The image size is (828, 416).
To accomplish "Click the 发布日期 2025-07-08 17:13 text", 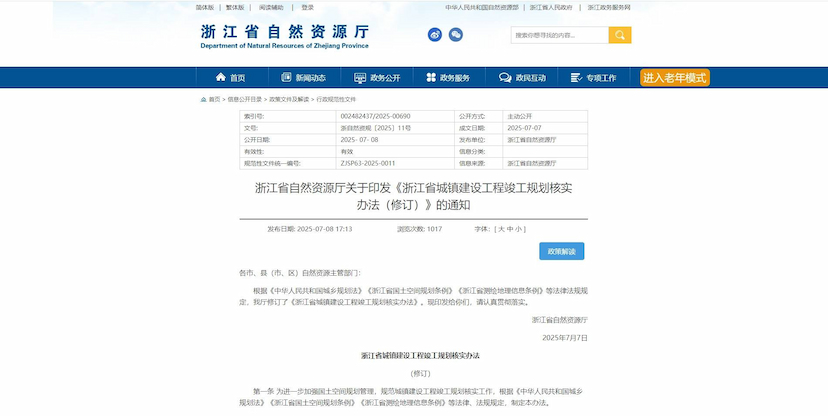I will (x=309, y=229).
